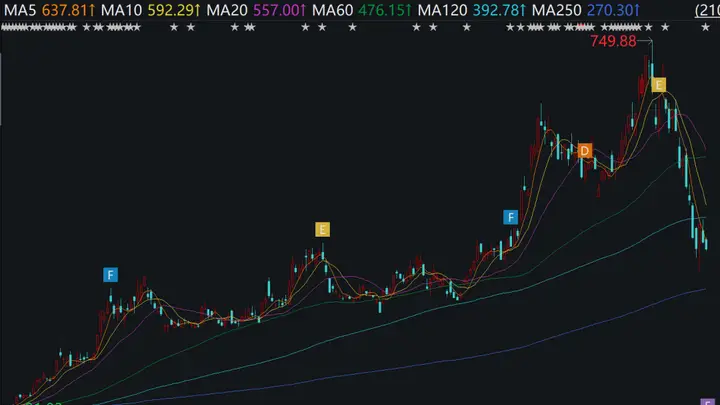Click the orange D event marker

tap(584, 151)
